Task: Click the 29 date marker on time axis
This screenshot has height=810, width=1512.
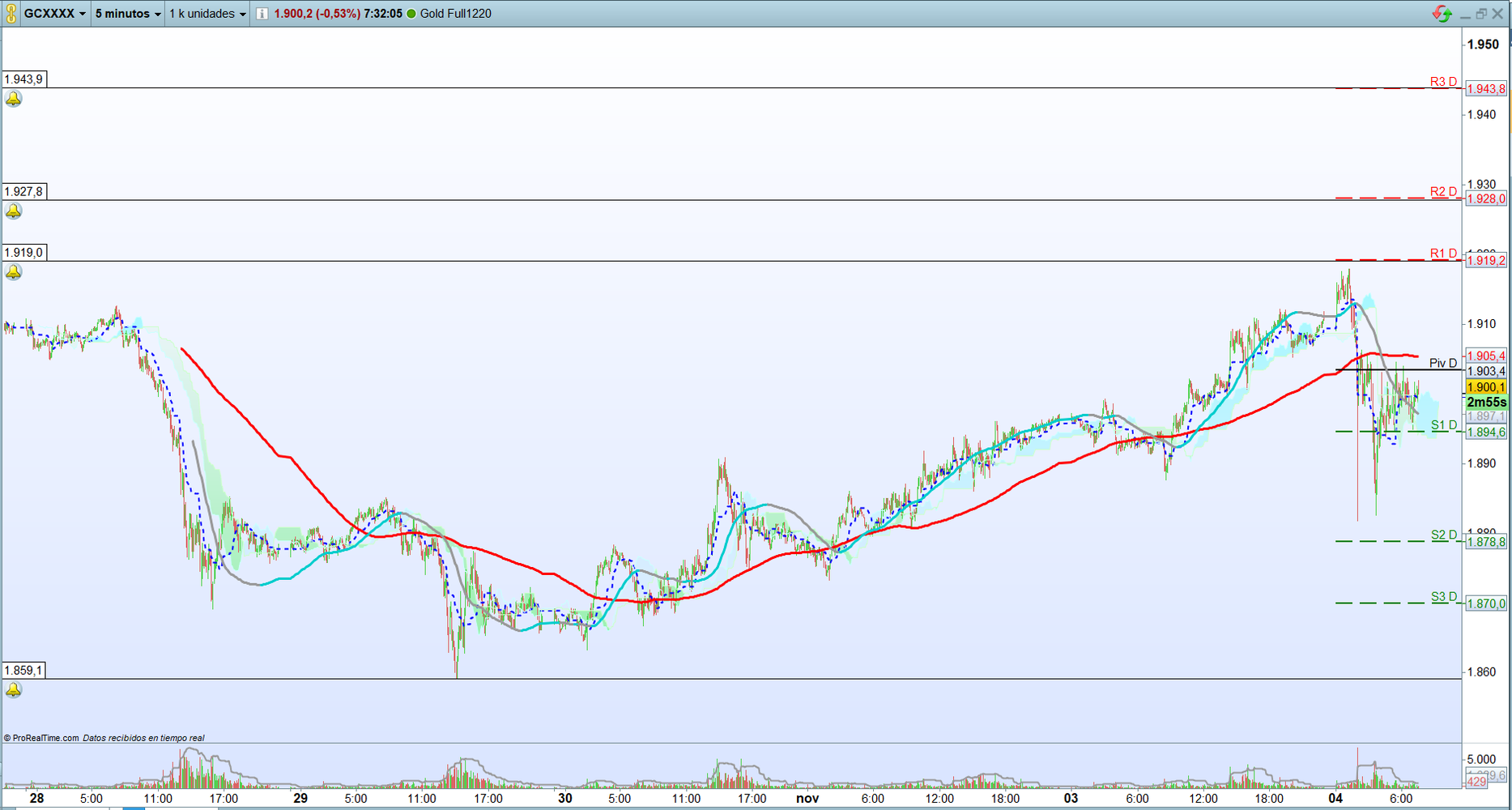Action: [x=300, y=799]
